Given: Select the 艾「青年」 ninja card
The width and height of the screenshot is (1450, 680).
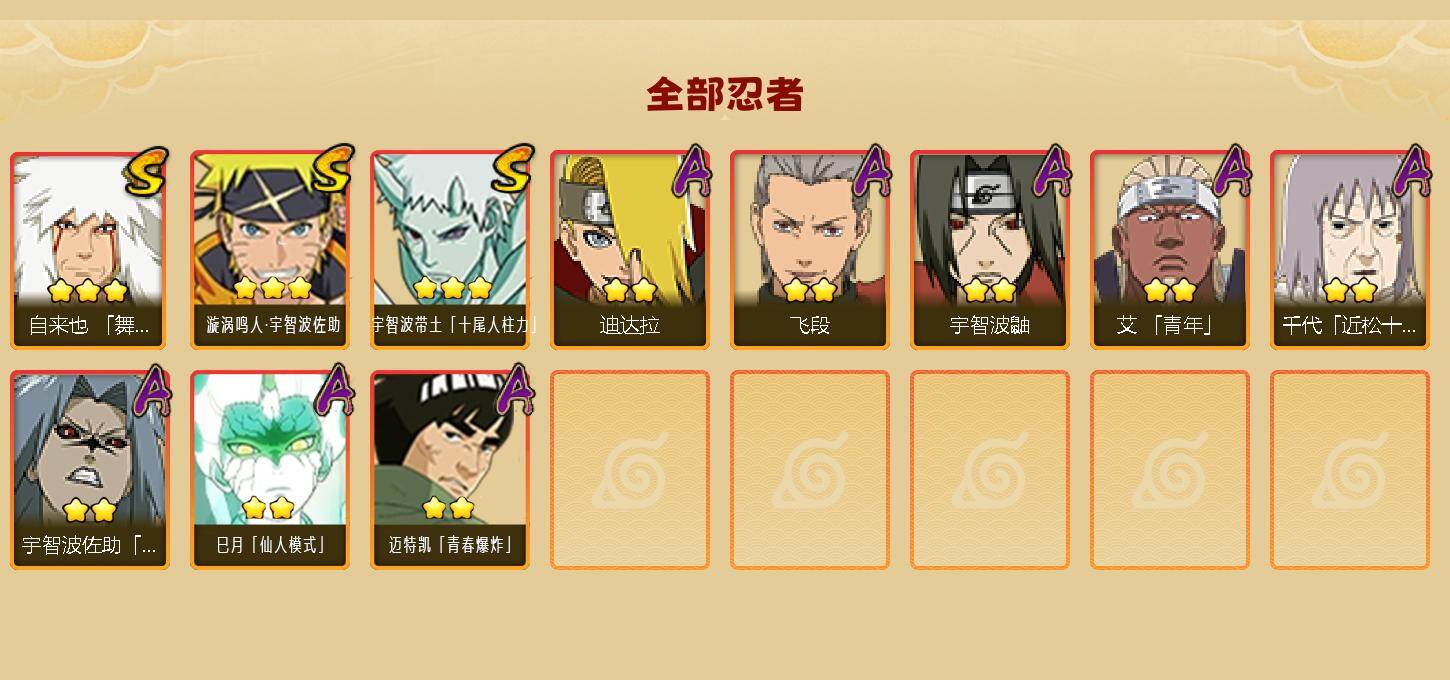Looking at the screenshot, I should coord(1170,250).
